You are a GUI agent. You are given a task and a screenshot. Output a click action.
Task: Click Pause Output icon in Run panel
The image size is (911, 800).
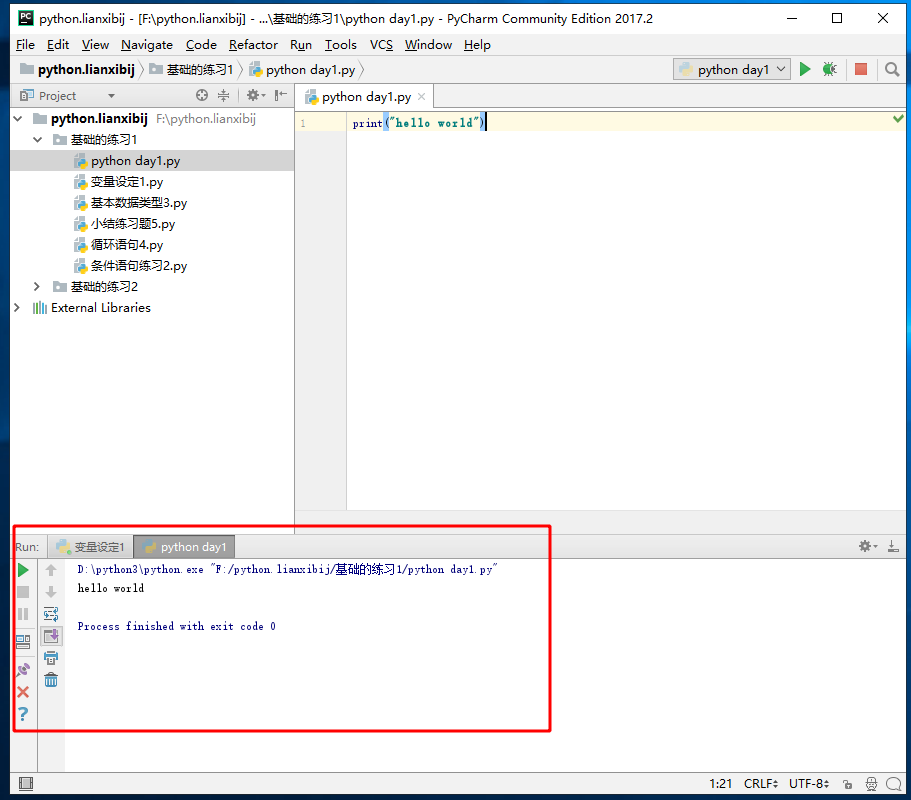[x=23, y=614]
